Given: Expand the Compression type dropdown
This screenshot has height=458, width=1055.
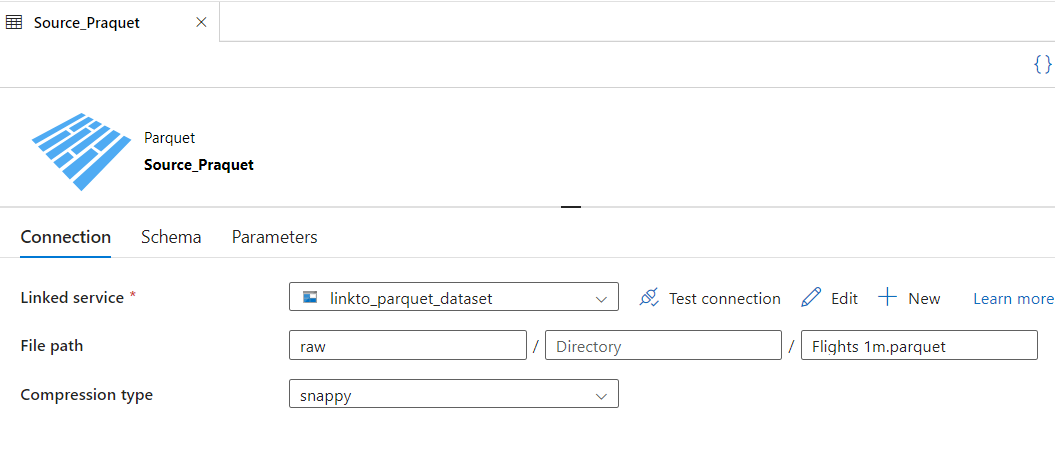Looking at the screenshot, I should point(453,394).
